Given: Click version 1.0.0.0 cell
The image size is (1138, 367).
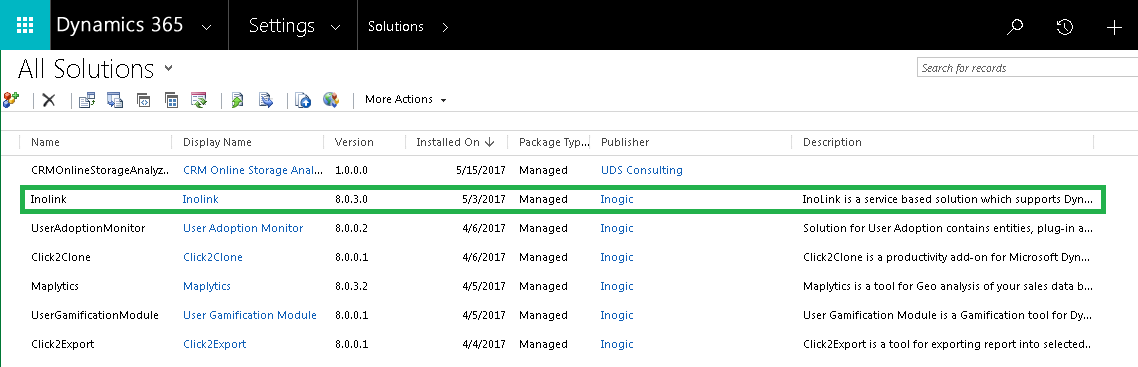Looking at the screenshot, I should click(x=351, y=170).
